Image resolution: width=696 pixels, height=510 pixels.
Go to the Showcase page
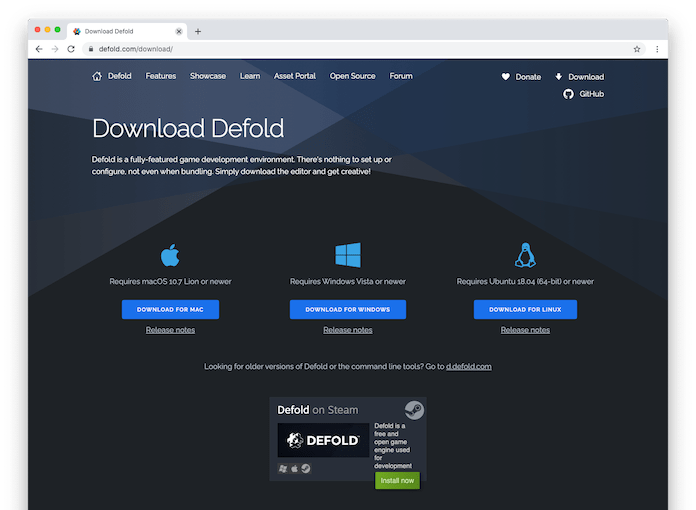coord(208,76)
